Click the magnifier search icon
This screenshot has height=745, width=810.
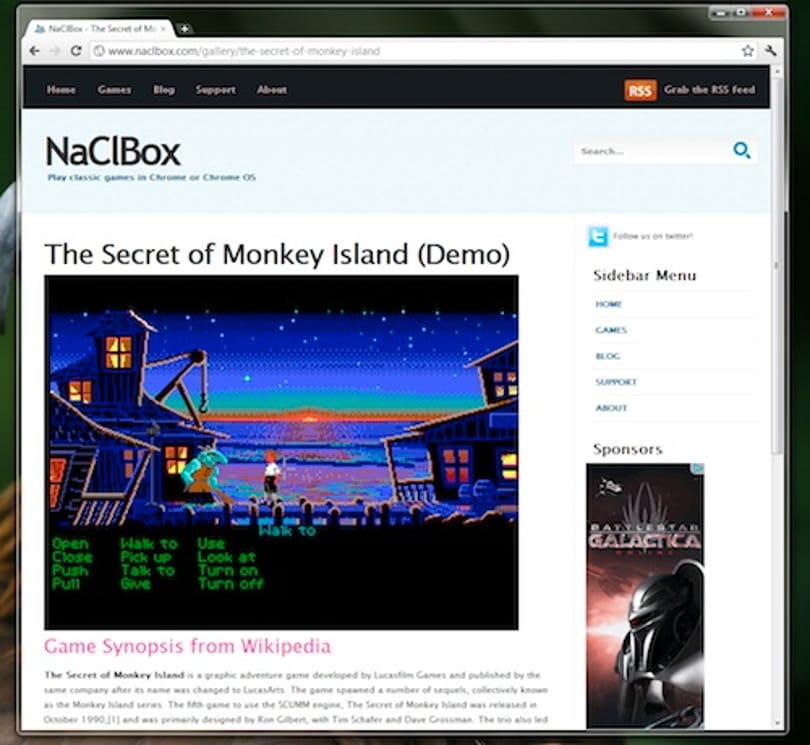tap(742, 150)
